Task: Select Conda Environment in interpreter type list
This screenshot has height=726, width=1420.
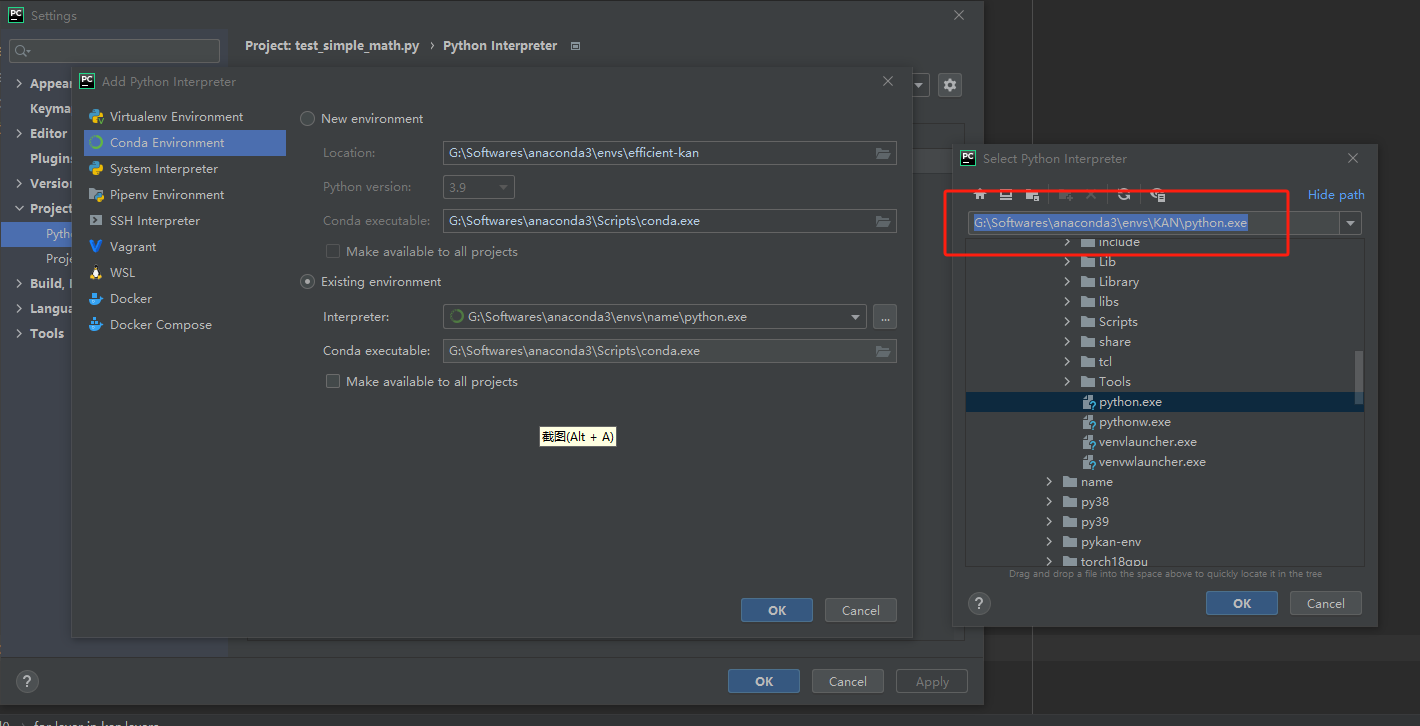Action: 185,143
